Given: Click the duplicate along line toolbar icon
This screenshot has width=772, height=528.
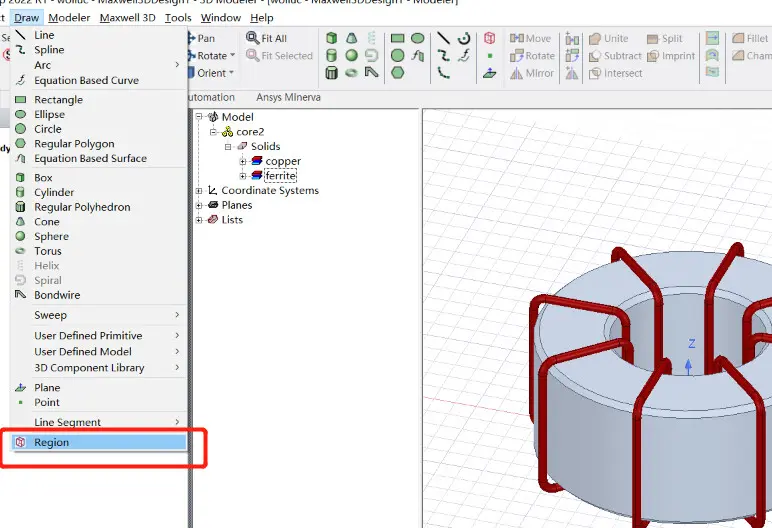Looking at the screenshot, I should 572,38.
